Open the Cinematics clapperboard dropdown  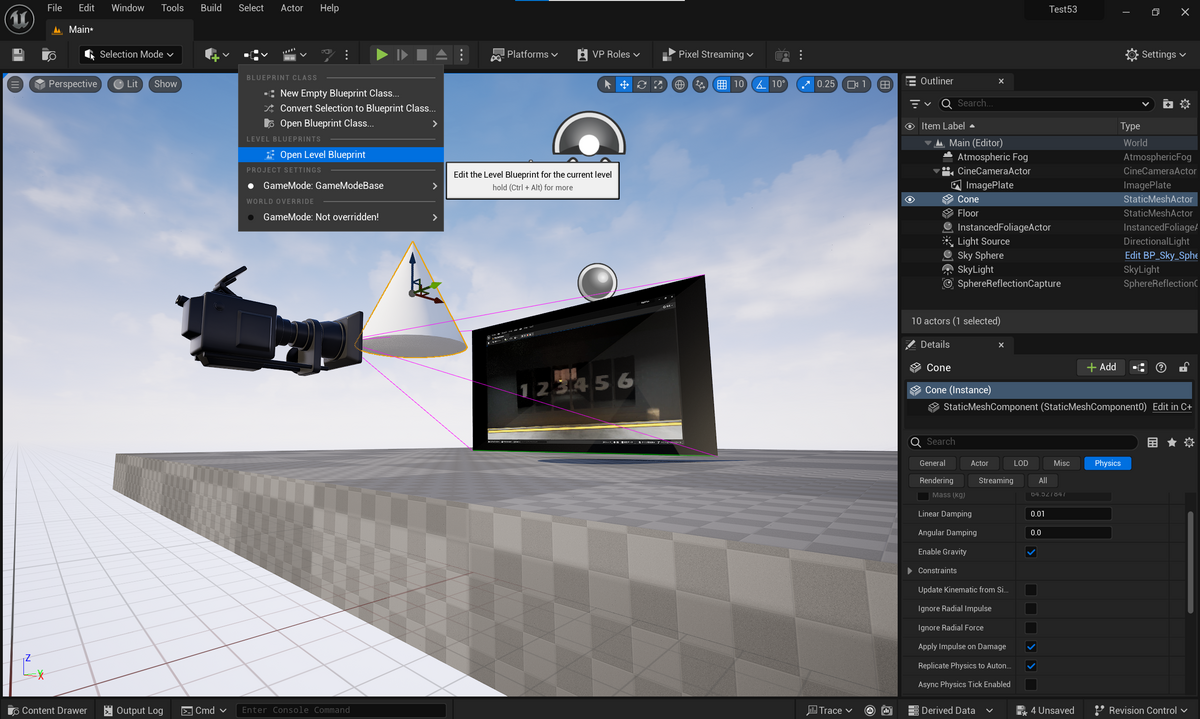coord(294,54)
